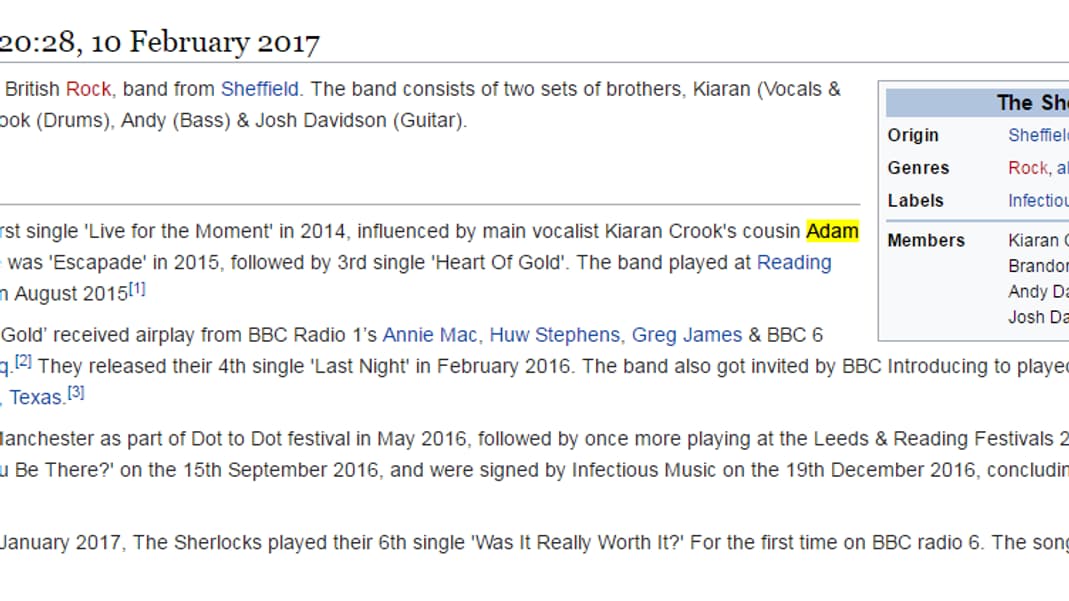1069x601 pixels.
Task: Visit the Huw Stephens article link
Action: (555, 335)
